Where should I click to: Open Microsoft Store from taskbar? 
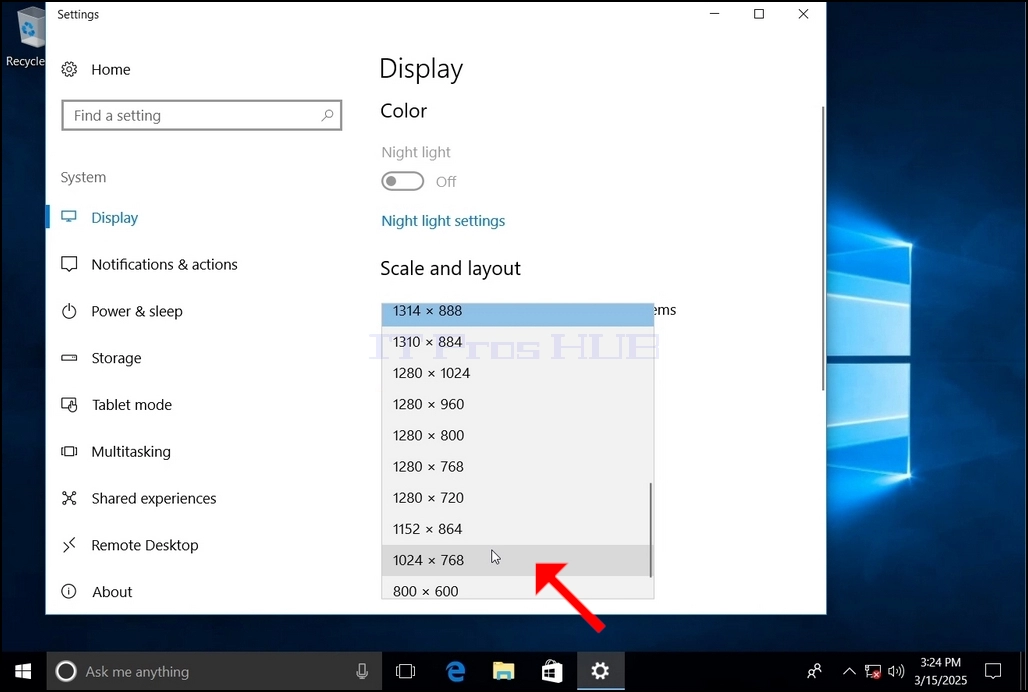[x=552, y=671]
